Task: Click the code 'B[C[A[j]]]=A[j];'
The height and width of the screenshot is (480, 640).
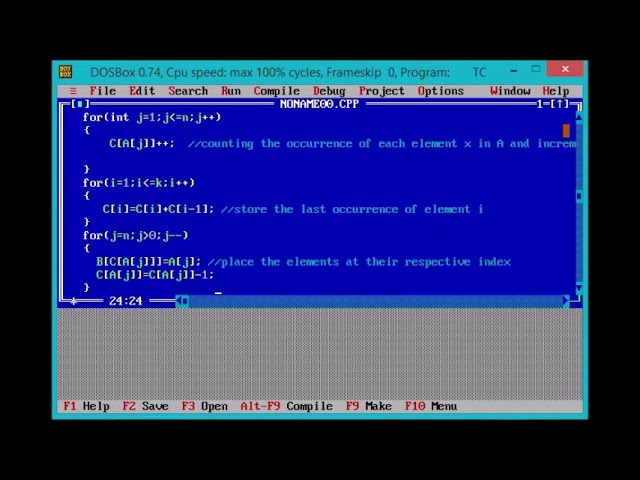Action: coord(149,262)
